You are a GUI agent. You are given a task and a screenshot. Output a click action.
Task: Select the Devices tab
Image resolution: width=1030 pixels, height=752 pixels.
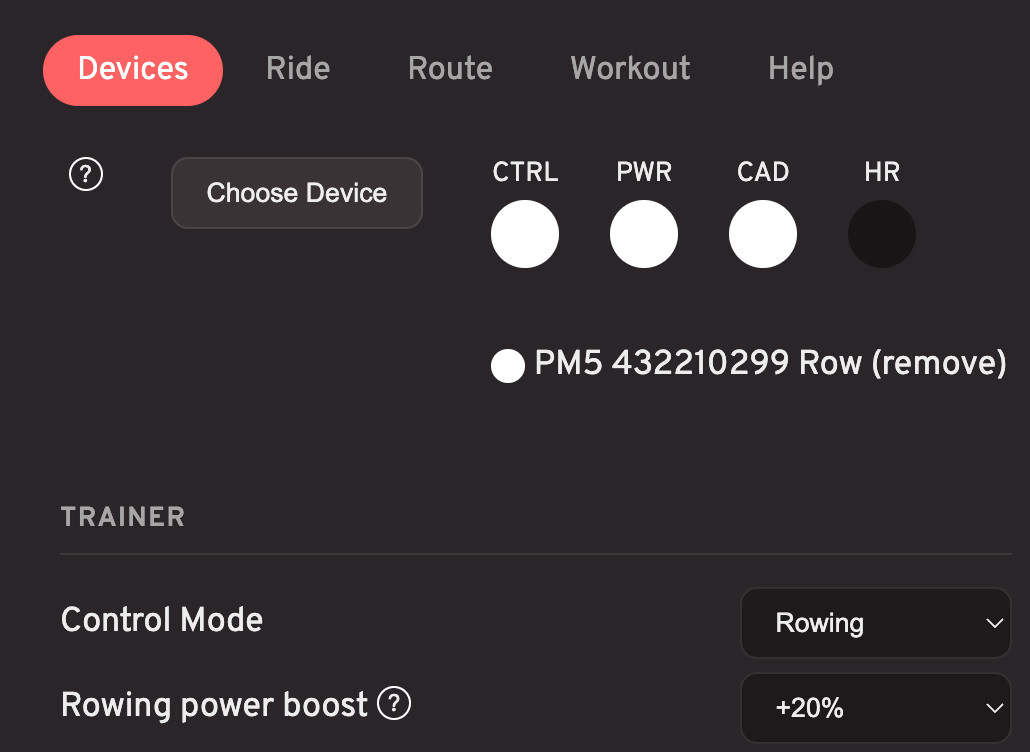tap(133, 70)
